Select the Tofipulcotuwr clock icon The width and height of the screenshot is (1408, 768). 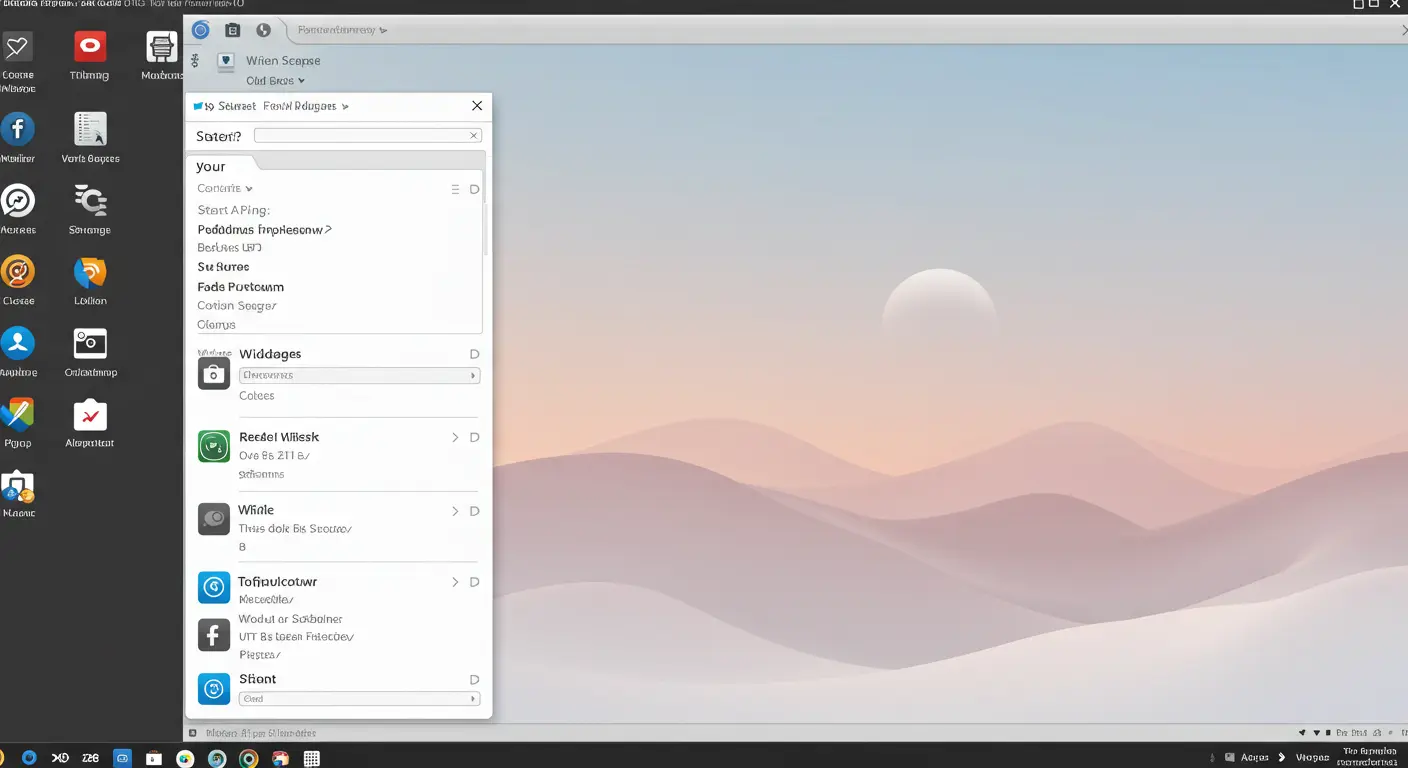click(213, 588)
